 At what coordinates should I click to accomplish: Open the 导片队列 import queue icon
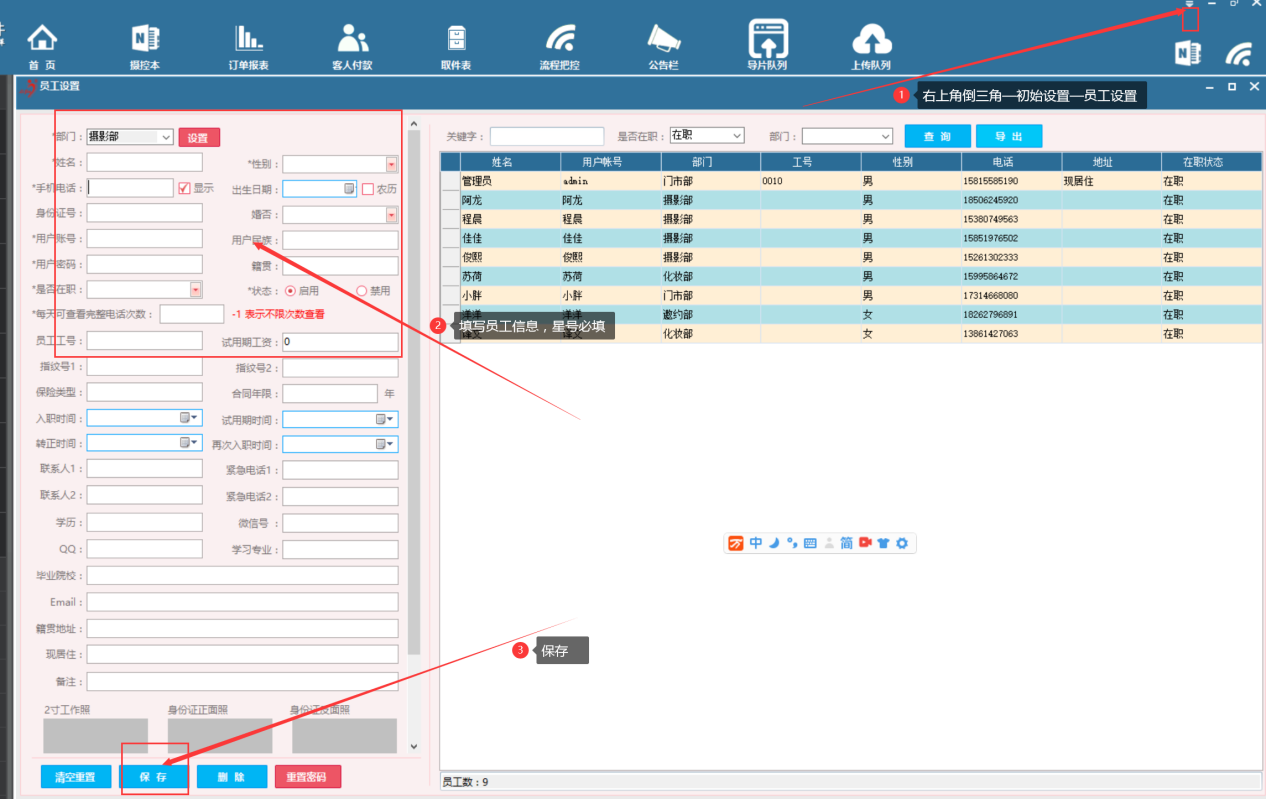767,40
